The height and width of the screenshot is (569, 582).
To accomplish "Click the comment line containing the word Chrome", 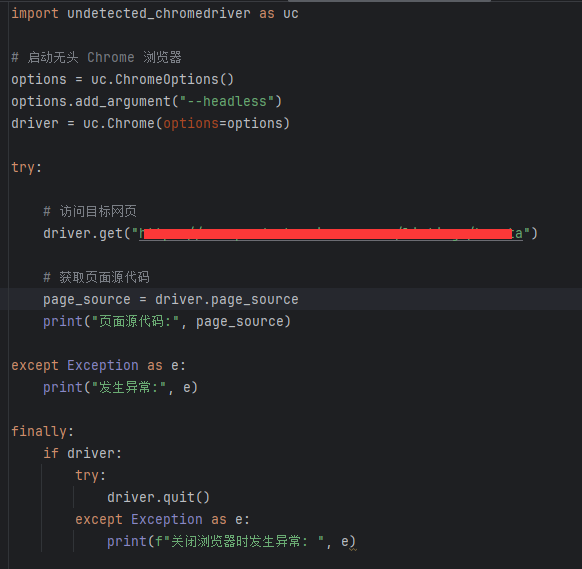I will pos(97,58).
